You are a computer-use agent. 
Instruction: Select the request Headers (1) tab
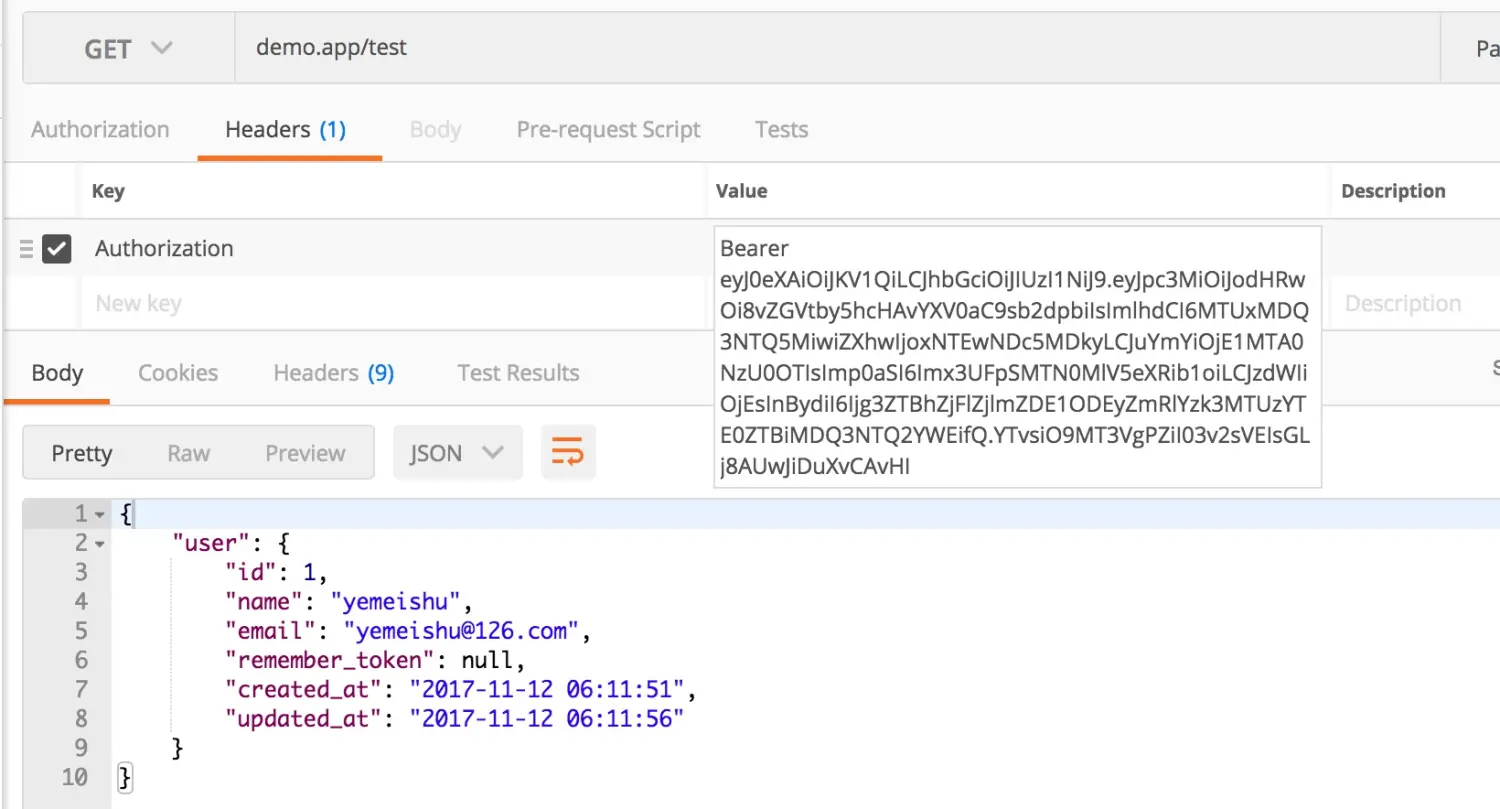pyautogui.click(x=286, y=130)
